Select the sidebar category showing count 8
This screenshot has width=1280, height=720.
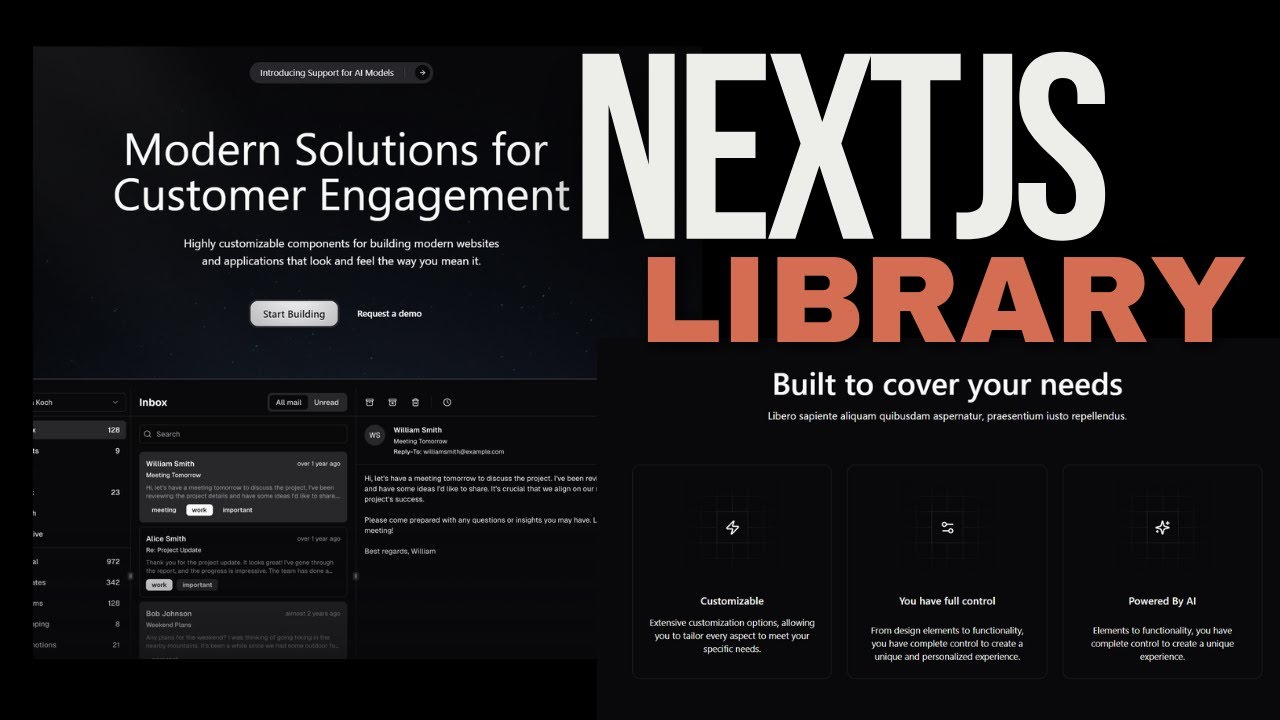[x=79, y=624]
